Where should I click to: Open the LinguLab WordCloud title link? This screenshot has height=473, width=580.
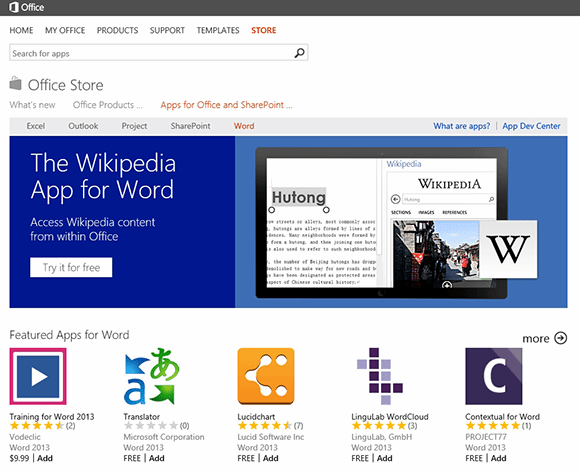click(390, 416)
